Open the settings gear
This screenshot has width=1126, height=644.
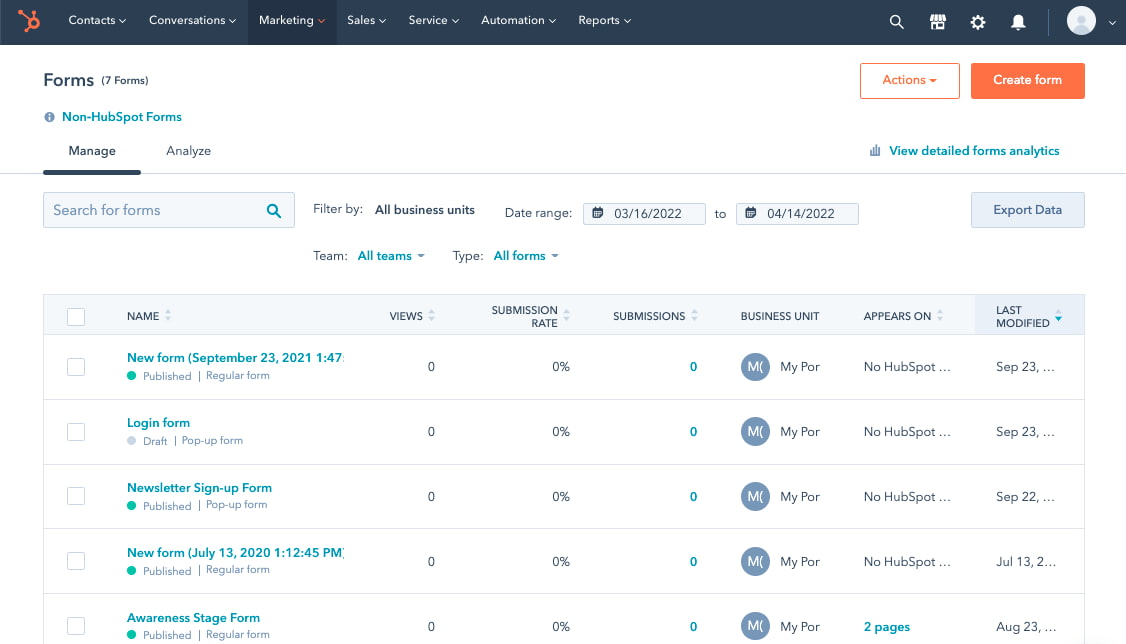(977, 21)
